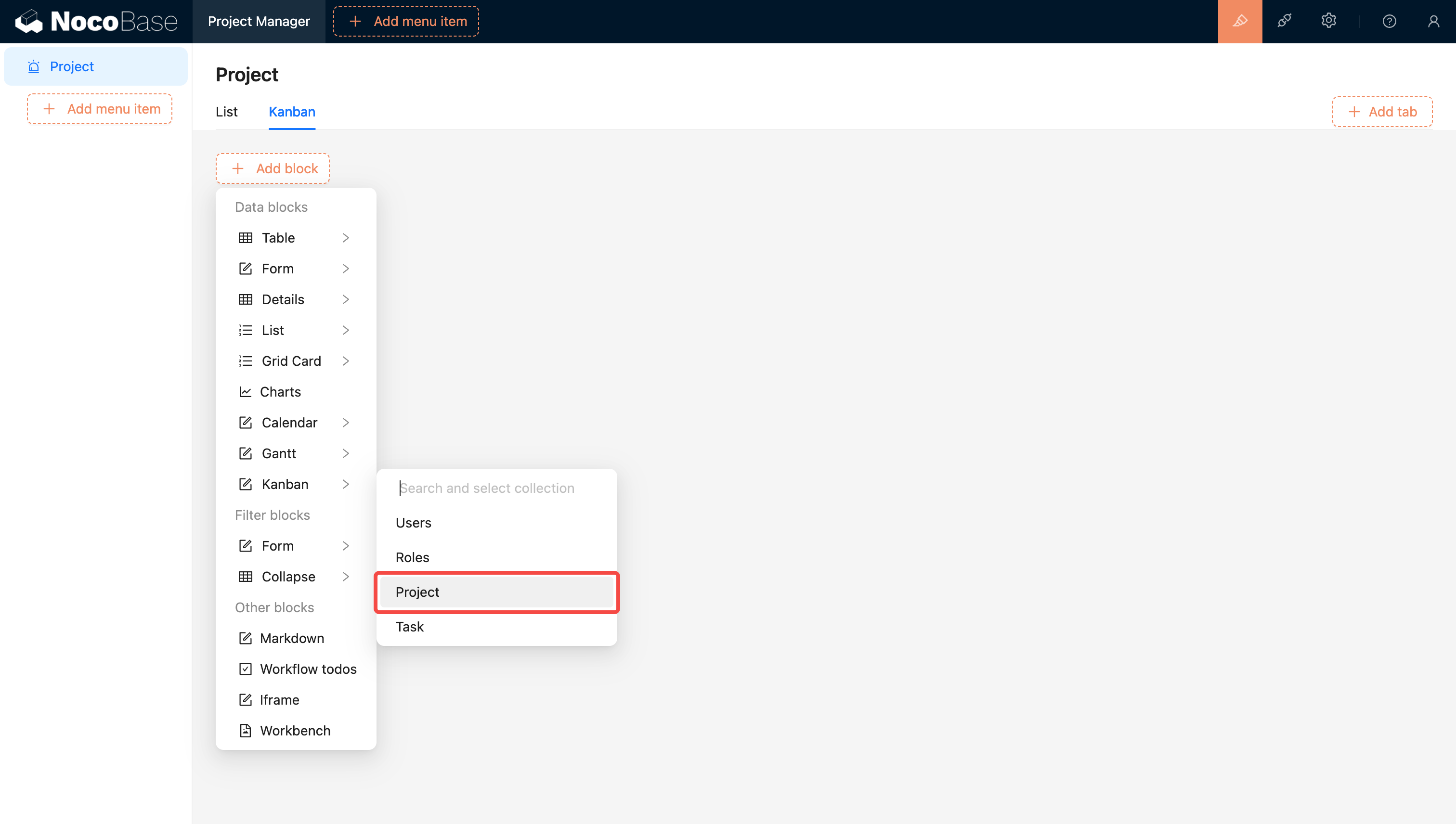Click the Charts line graph icon

[245, 392]
